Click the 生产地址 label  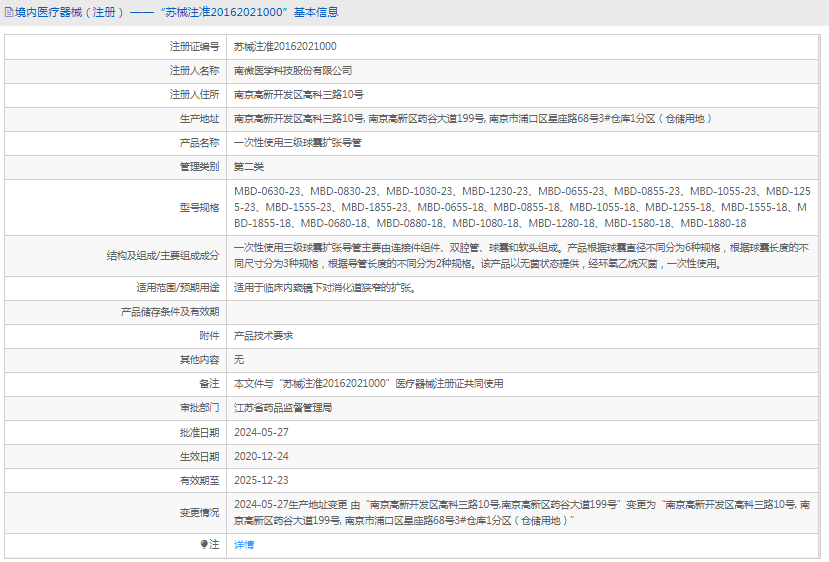tap(199, 119)
